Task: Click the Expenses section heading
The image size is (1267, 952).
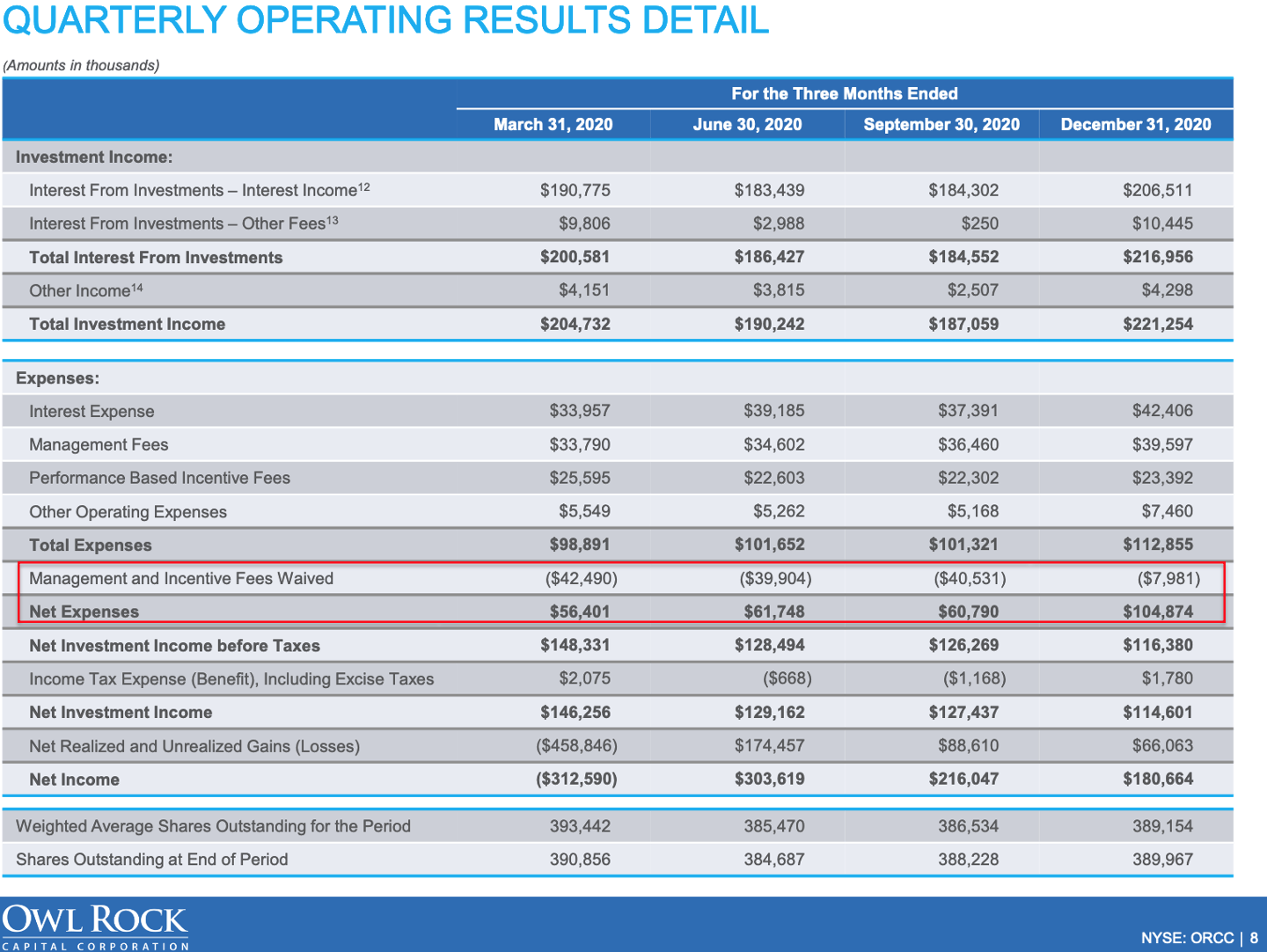Action: (57, 378)
